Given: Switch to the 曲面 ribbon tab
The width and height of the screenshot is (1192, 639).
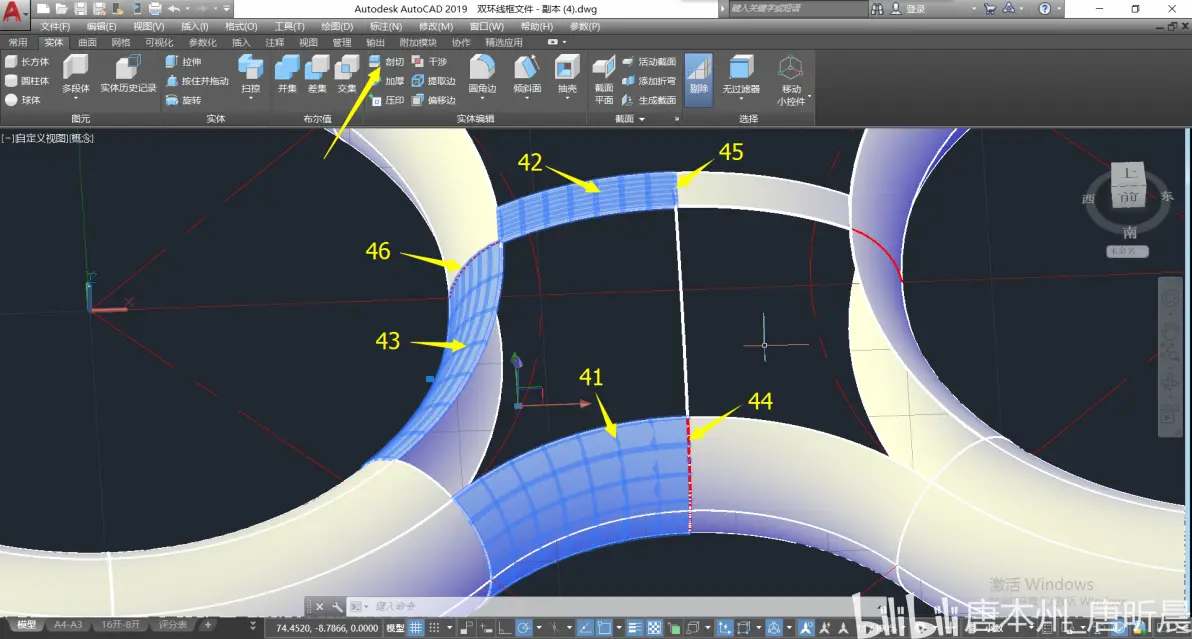Looking at the screenshot, I should 87,43.
